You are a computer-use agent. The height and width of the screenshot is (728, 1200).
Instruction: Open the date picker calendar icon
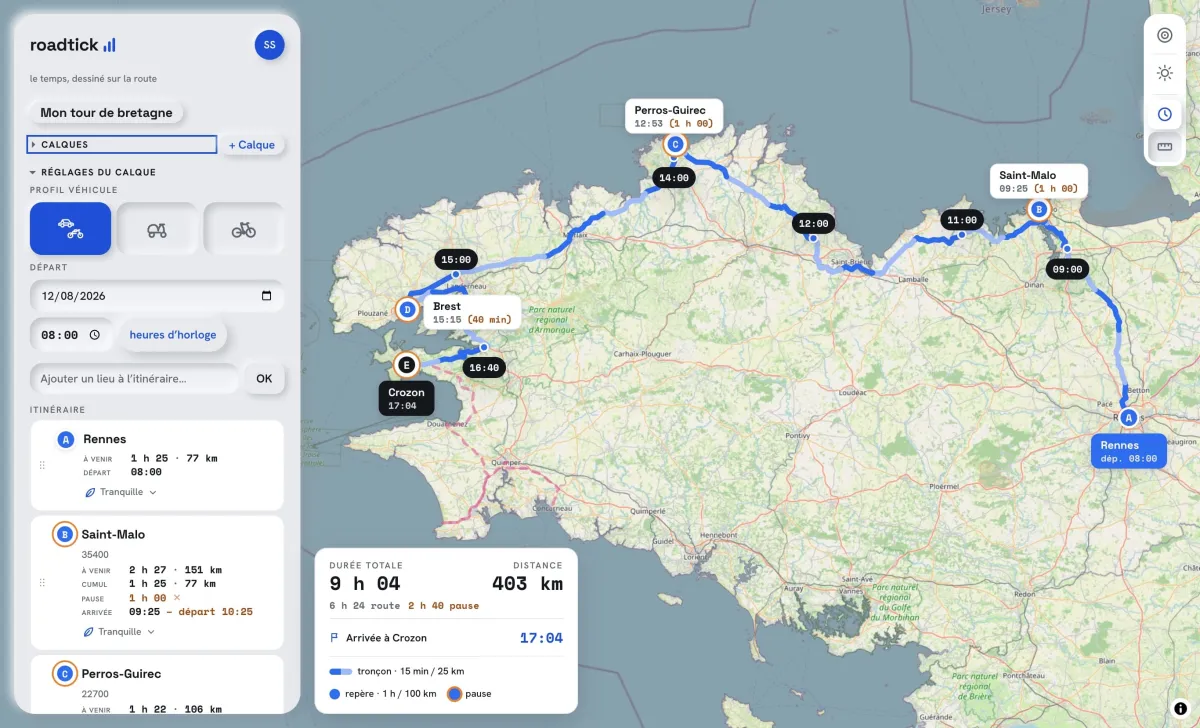(x=266, y=296)
